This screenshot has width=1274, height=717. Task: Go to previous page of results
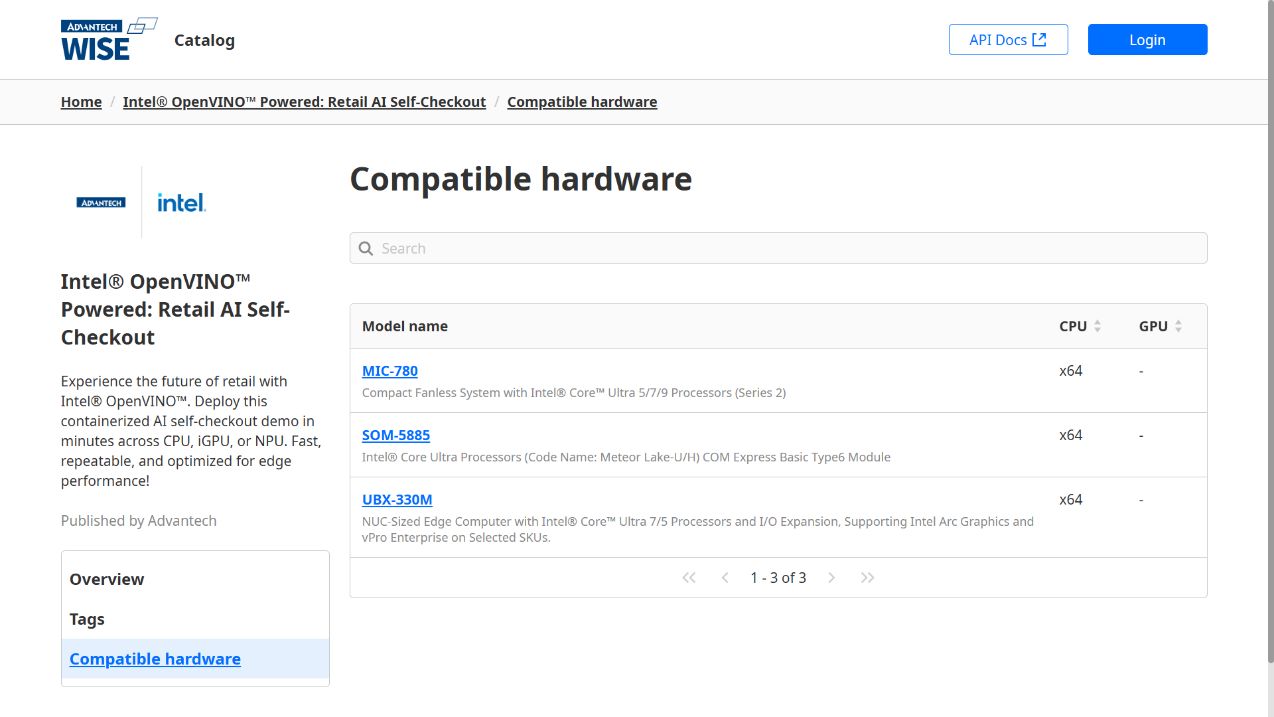(725, 578)
